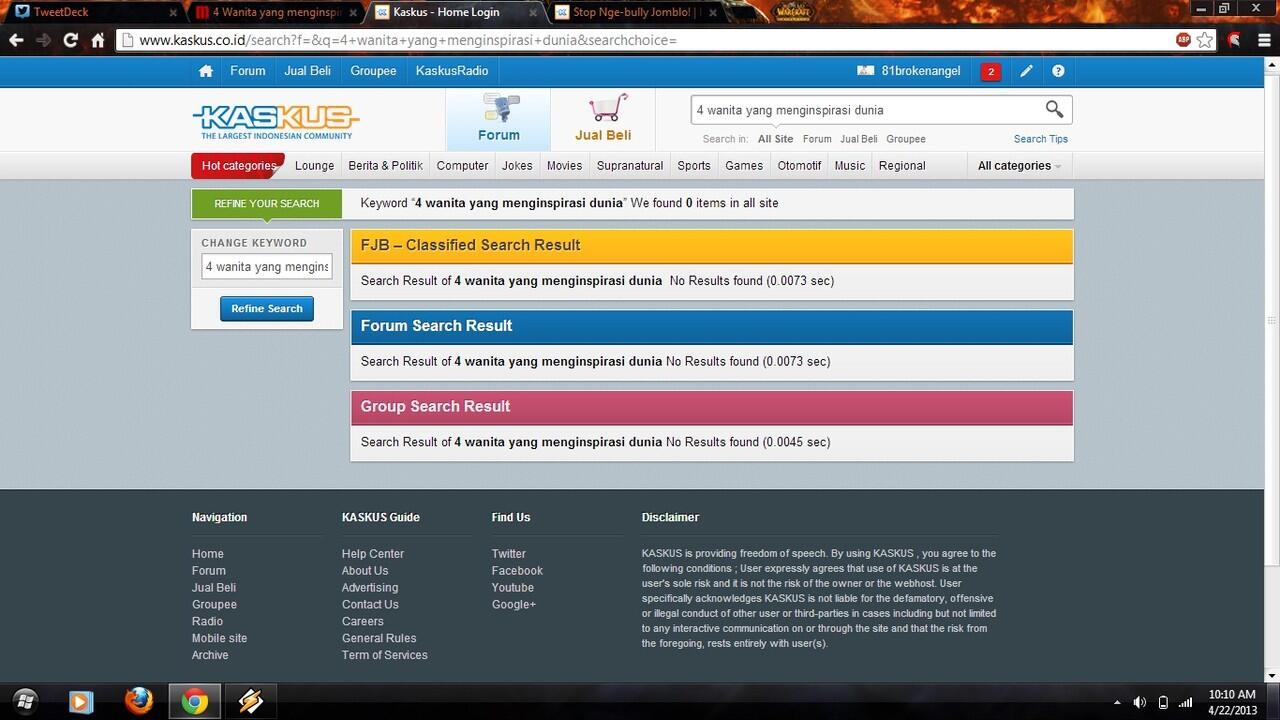Open Search Tips link
This screenshot has width=1280, height=720.
pos(1041,139)
